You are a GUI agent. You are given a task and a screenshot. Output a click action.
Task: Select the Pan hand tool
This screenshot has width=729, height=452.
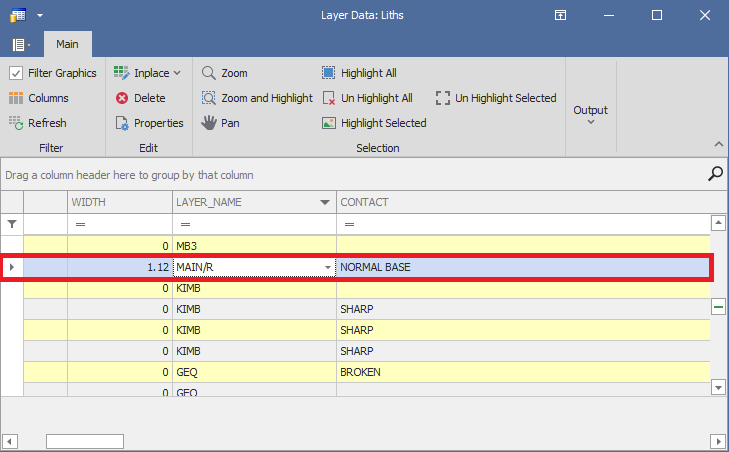click(220, 123)
